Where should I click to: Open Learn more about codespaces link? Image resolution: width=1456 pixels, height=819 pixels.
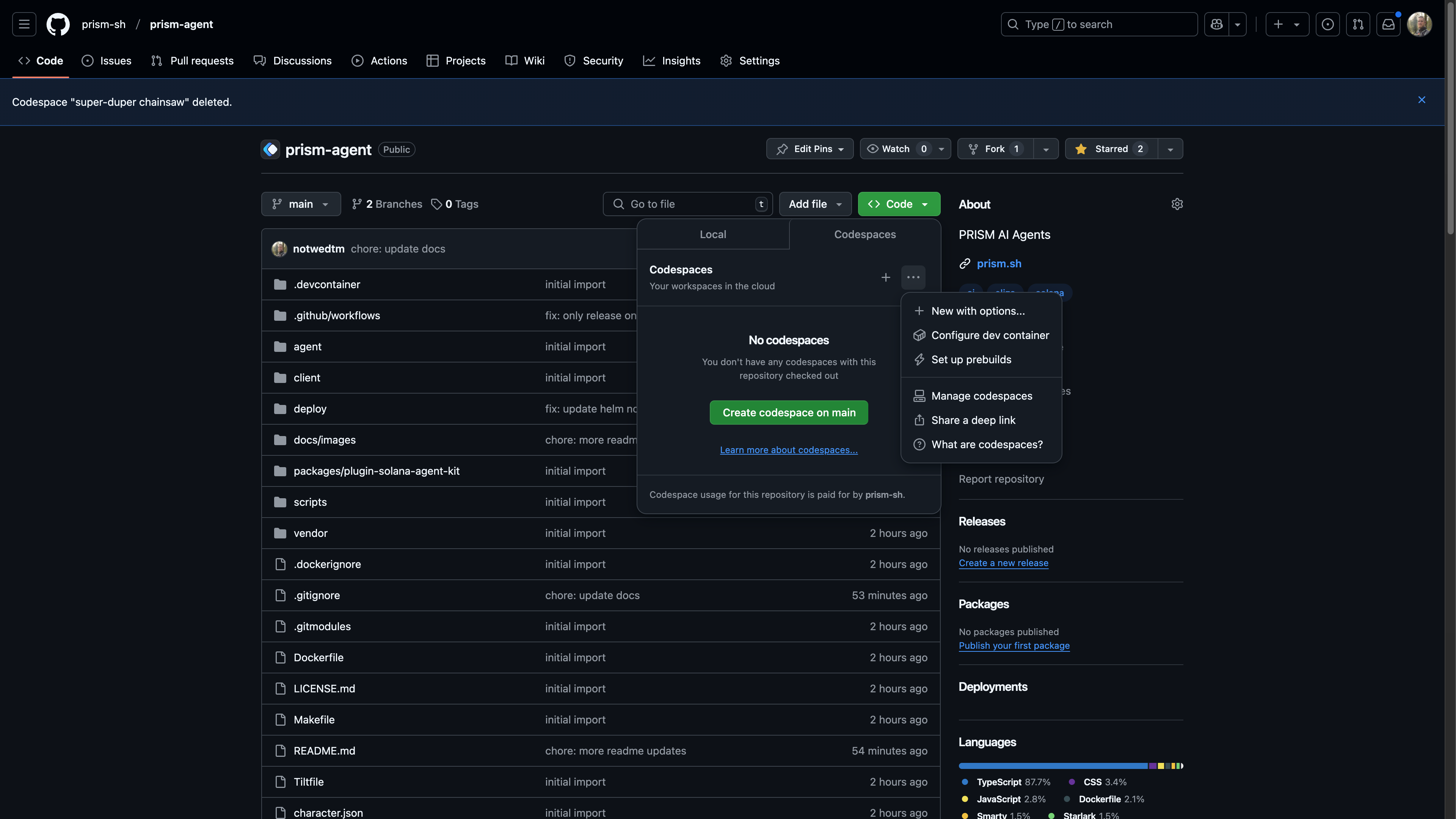click(x=789, y=450)
